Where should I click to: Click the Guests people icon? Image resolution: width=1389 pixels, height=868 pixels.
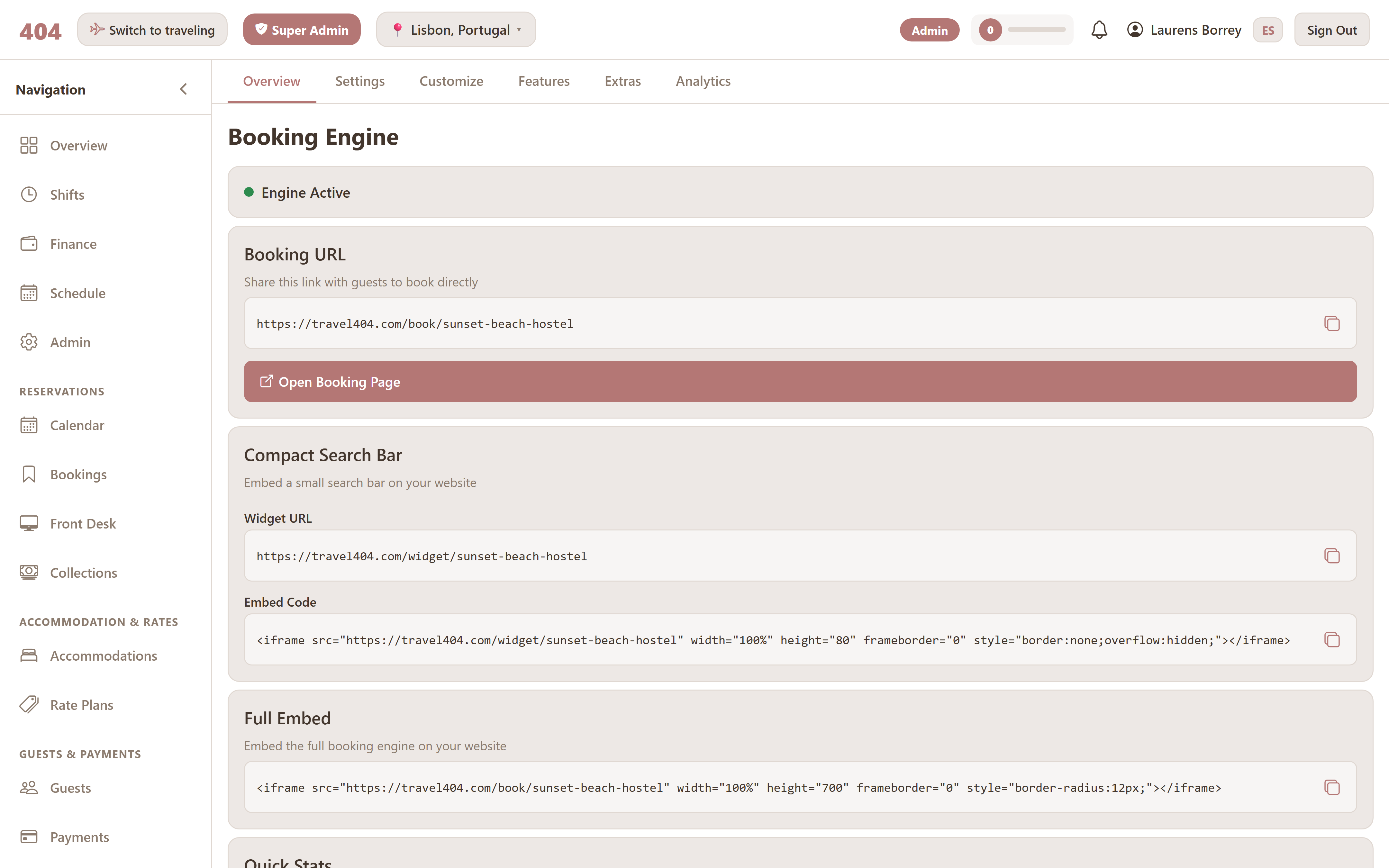[29, 788]
